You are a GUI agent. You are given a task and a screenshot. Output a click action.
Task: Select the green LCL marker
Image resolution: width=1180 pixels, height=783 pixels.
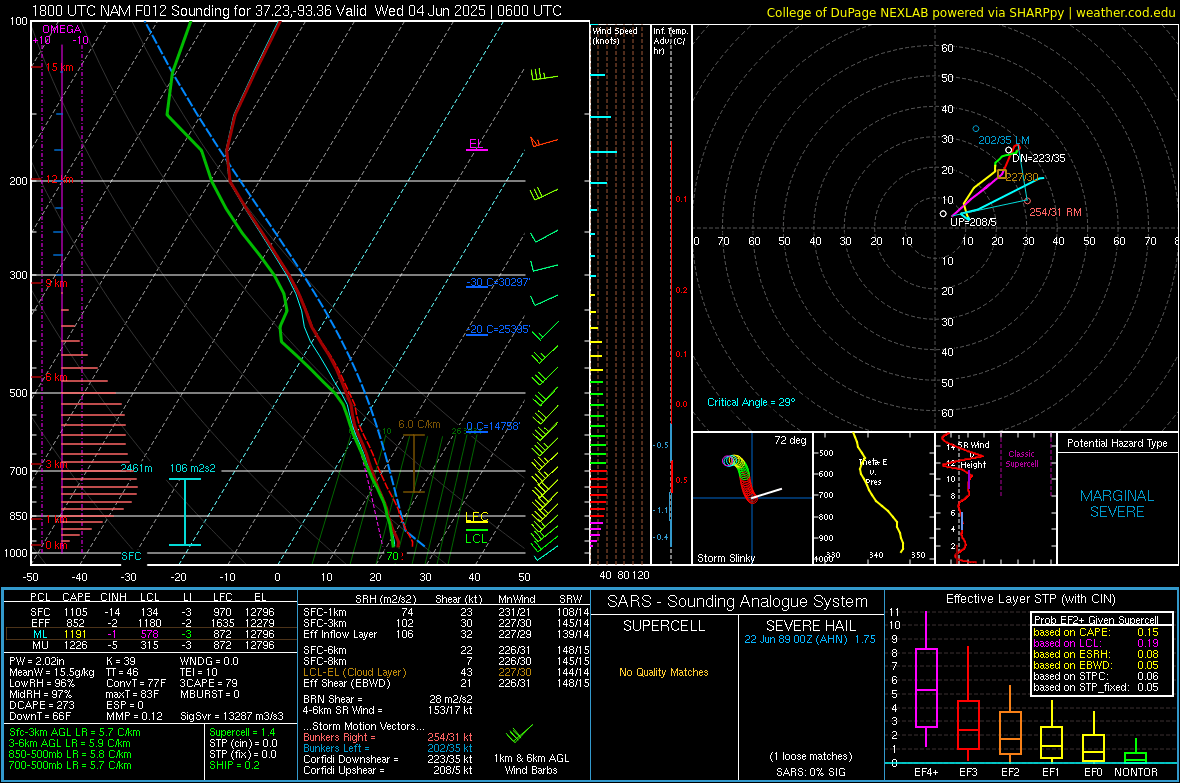(476, 538)
